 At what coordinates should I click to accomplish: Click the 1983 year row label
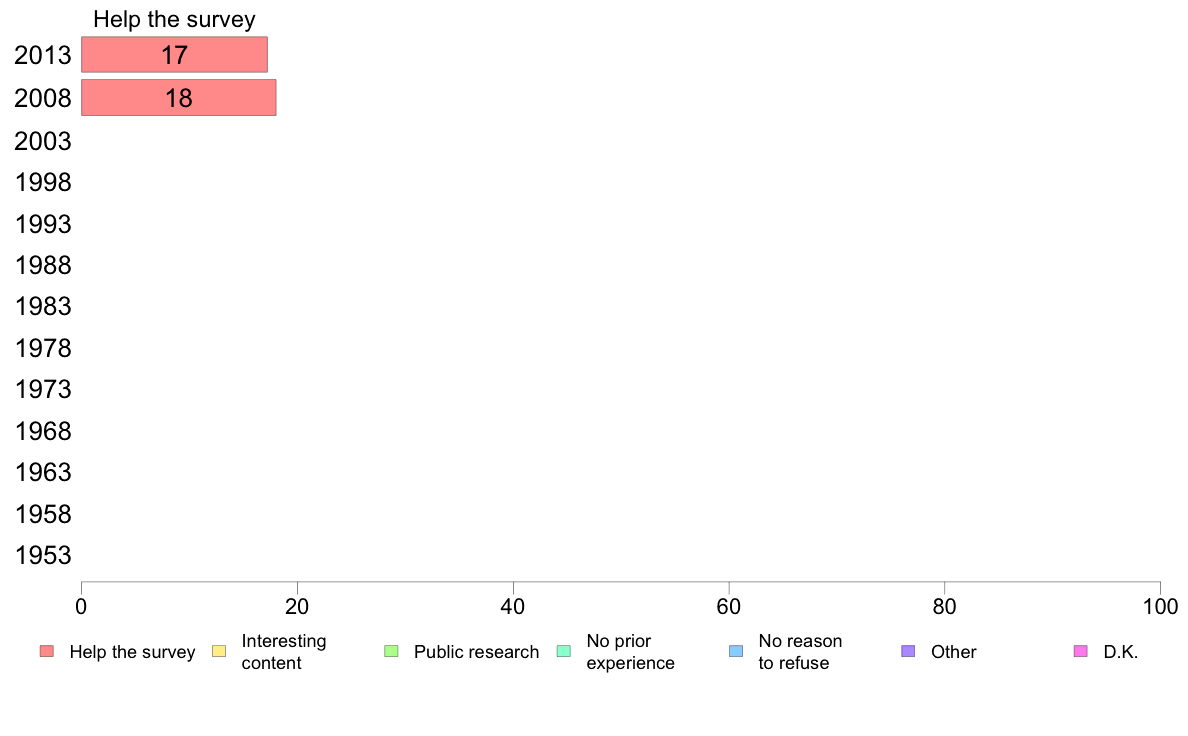43,306
